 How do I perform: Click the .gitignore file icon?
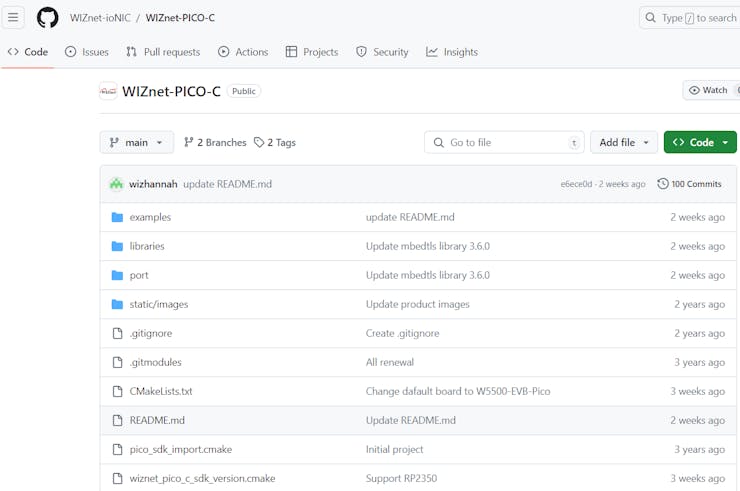[117, 333]
